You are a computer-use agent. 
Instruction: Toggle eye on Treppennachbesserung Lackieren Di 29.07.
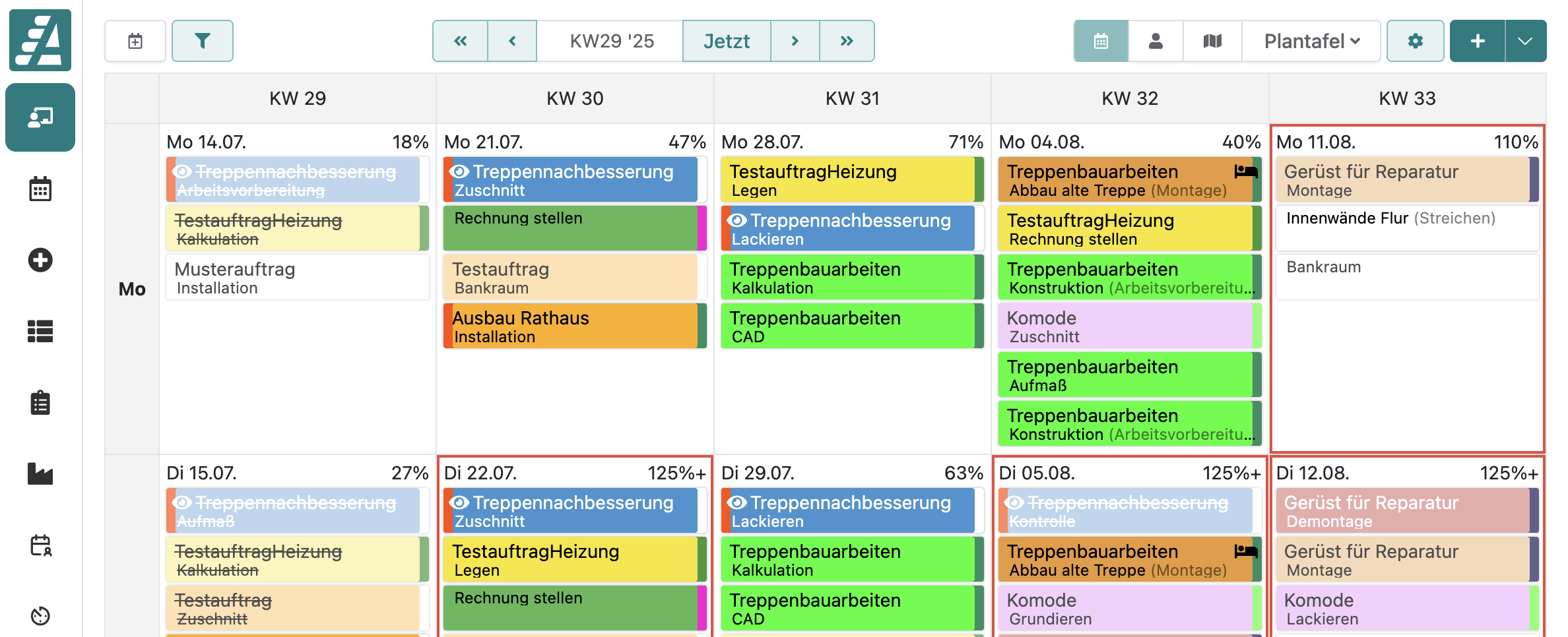[x=737, y=502]
